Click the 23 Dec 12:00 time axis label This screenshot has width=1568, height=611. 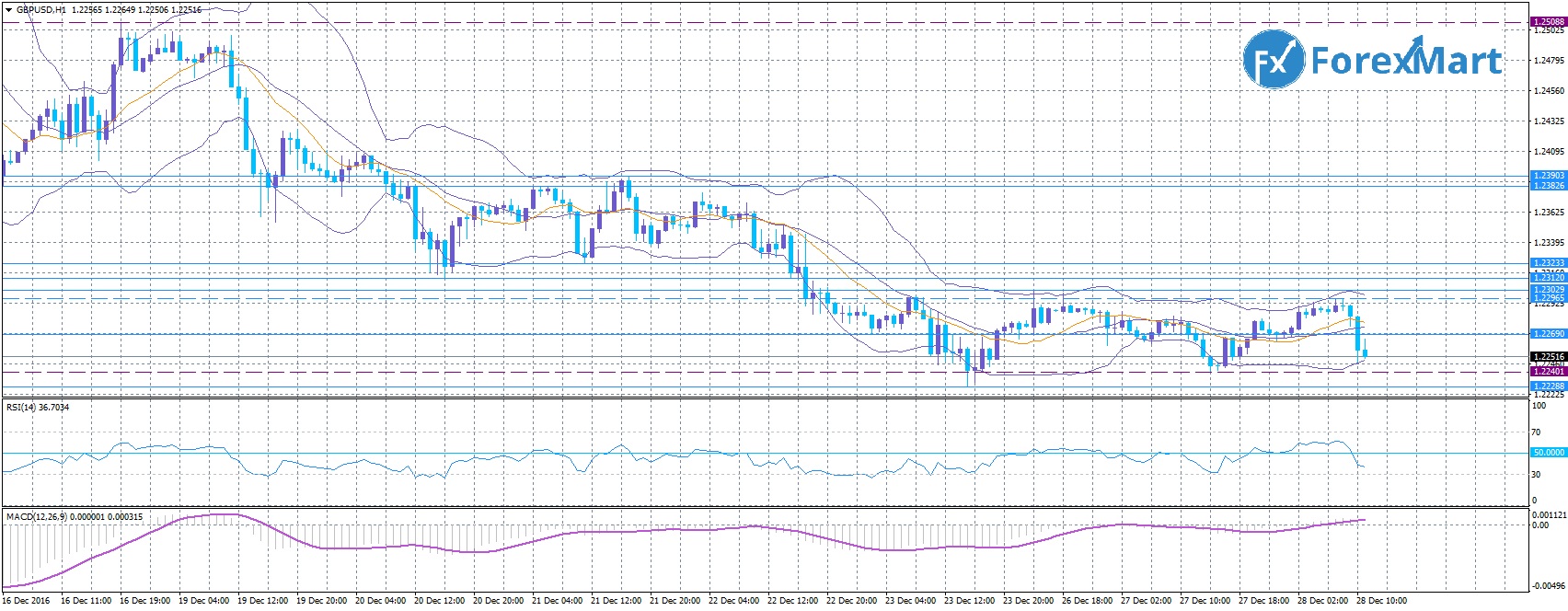pos(971,601)
